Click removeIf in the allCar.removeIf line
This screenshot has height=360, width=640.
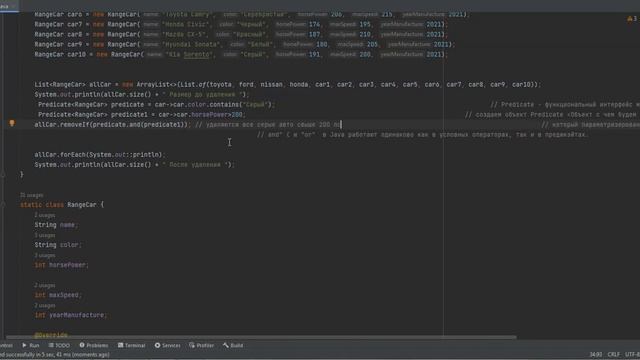point(75,124)
